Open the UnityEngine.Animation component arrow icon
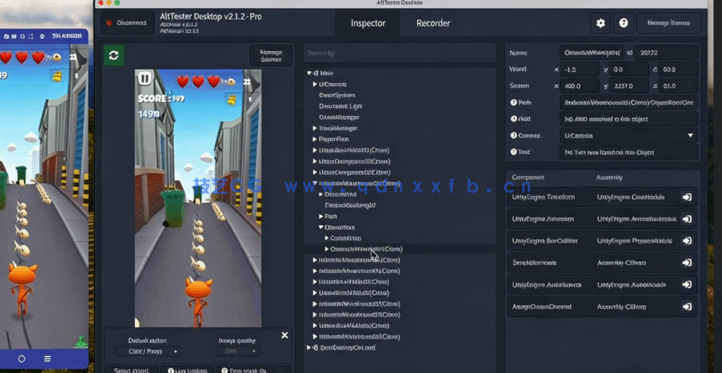The width and height of the screenshot is (722, 373). [x=687, y=219]
